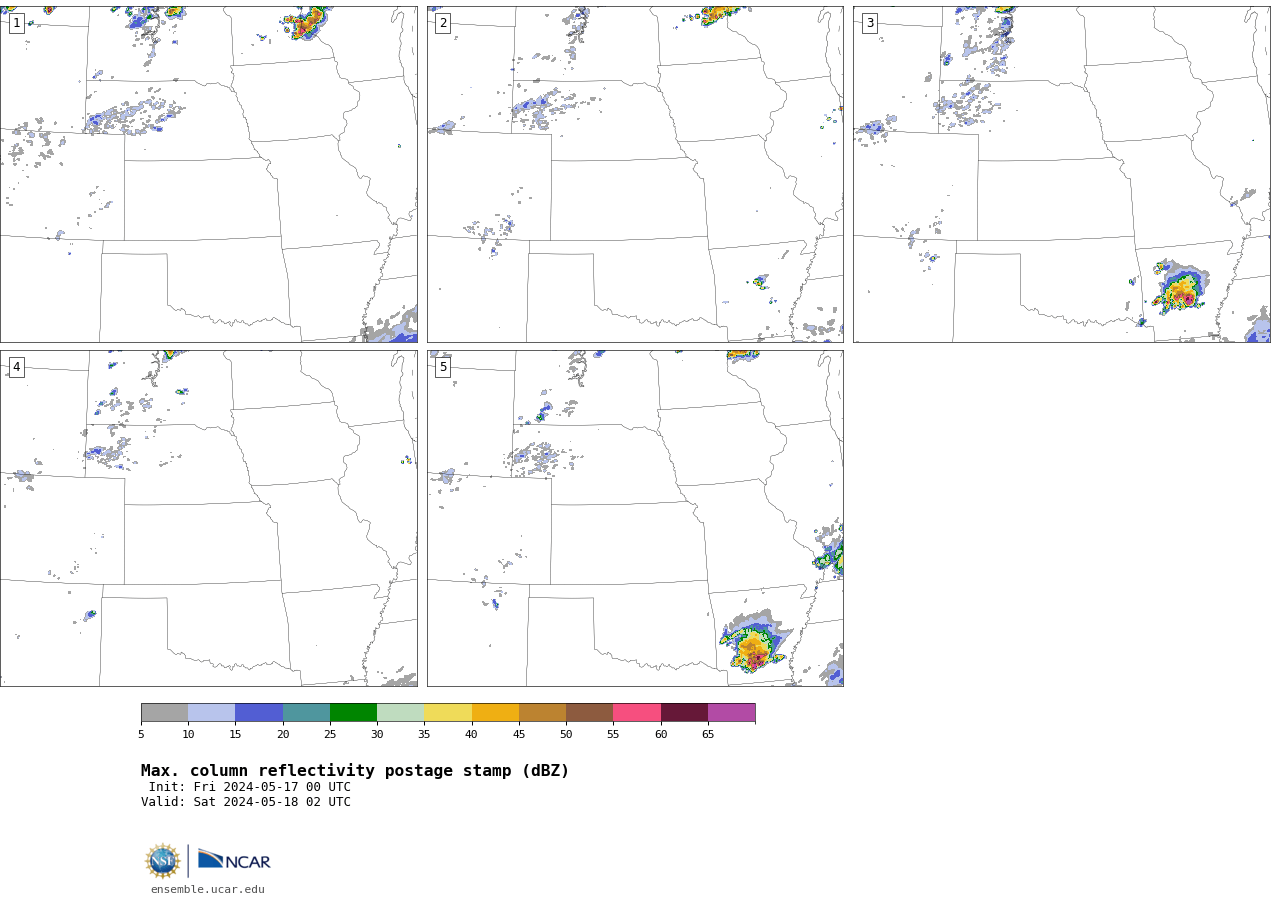The height and width of the screenshot is (901, 1280).
Task: Click the brown 50-55 dBZ swatch
Action: click(x=590, y=713)
